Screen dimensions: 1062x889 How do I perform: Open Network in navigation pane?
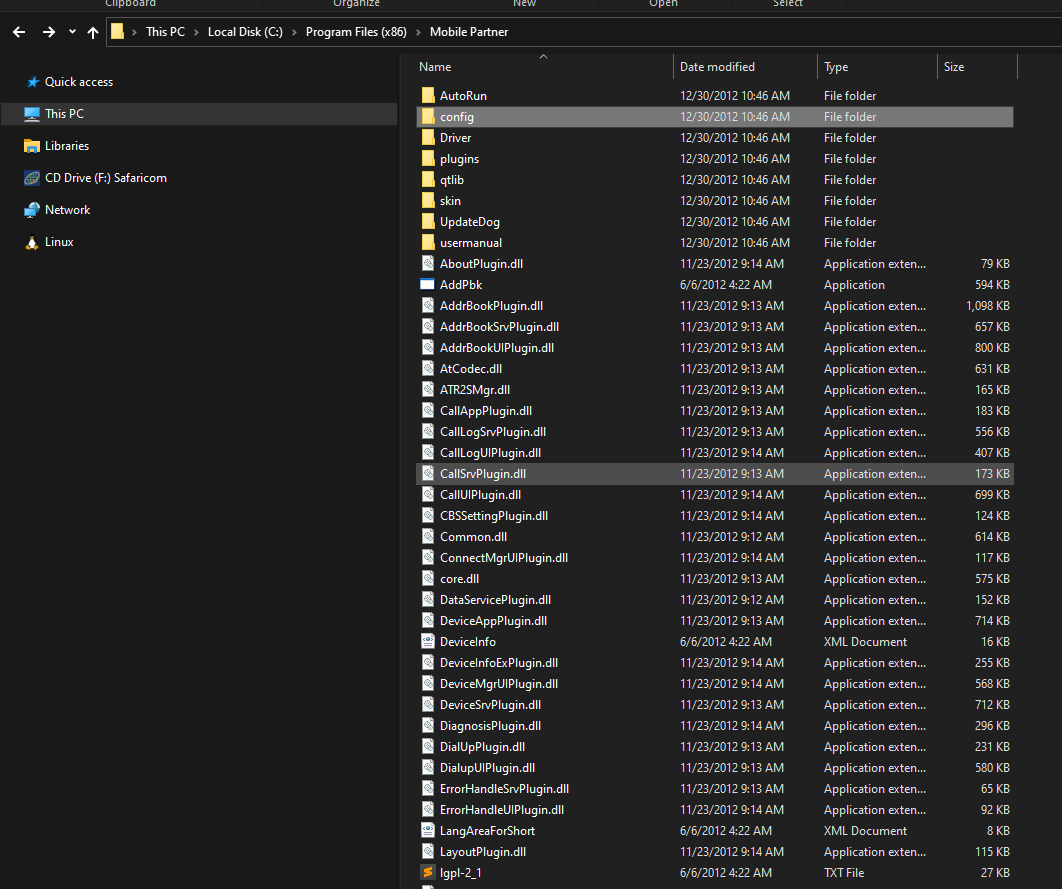[x=67, y=210]
